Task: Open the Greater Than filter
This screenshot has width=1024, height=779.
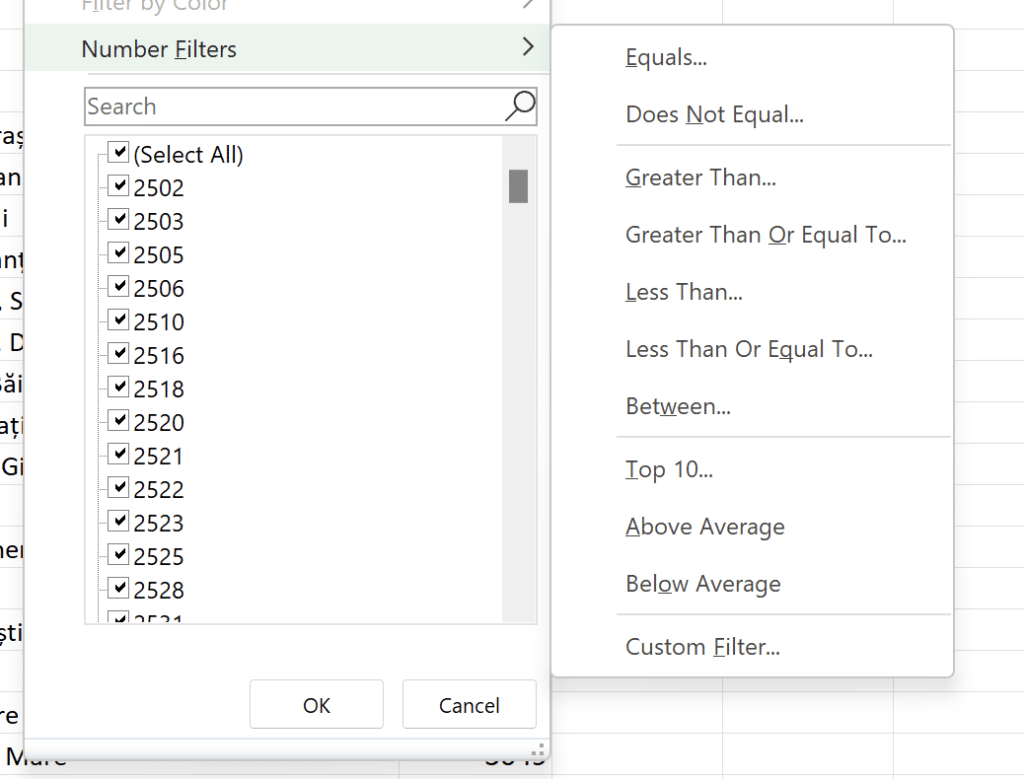Action: [701, 177]
